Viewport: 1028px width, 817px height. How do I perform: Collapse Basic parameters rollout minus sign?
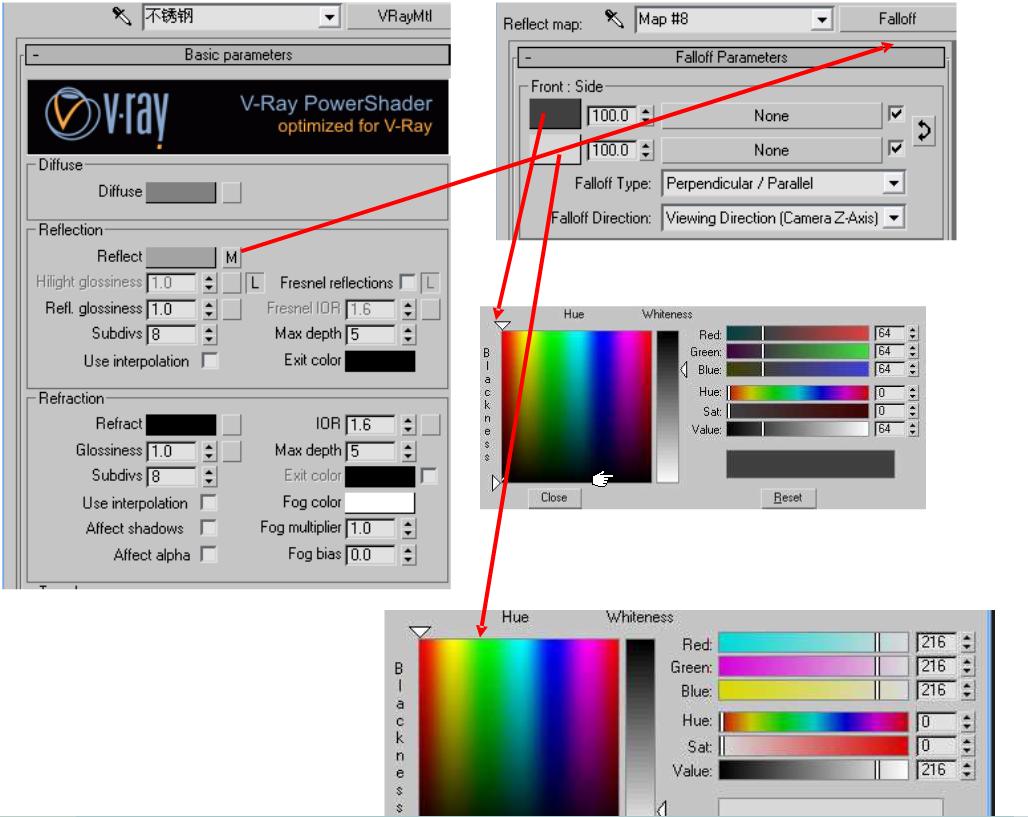36,55
